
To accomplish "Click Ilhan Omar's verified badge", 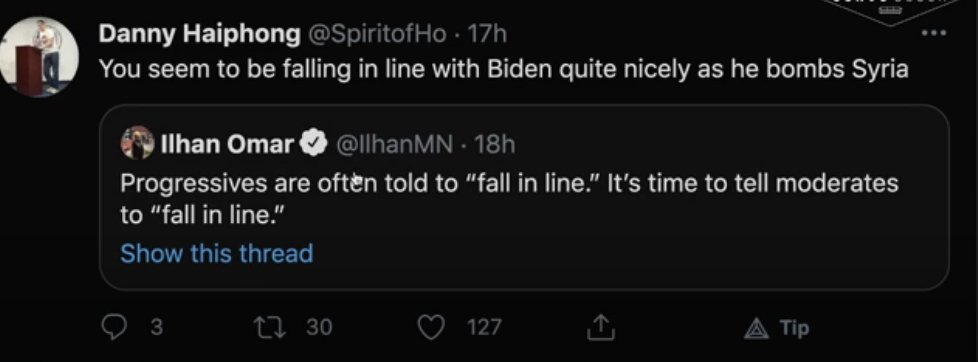I will tap(315, 144).
